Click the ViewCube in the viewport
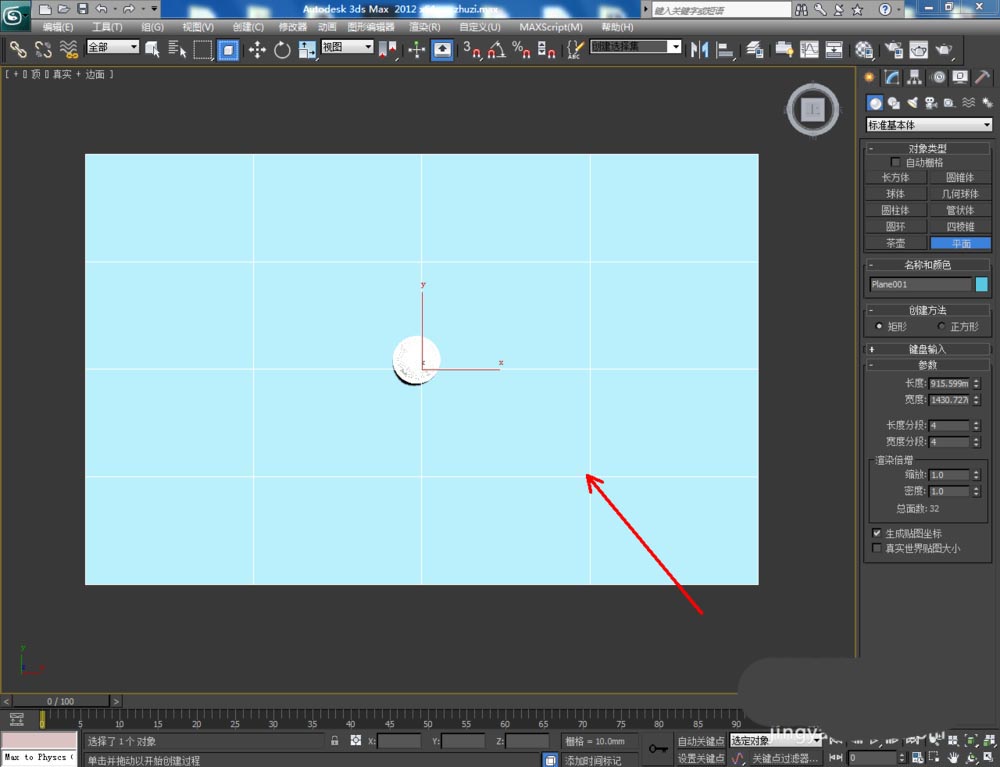 point(814,109)
